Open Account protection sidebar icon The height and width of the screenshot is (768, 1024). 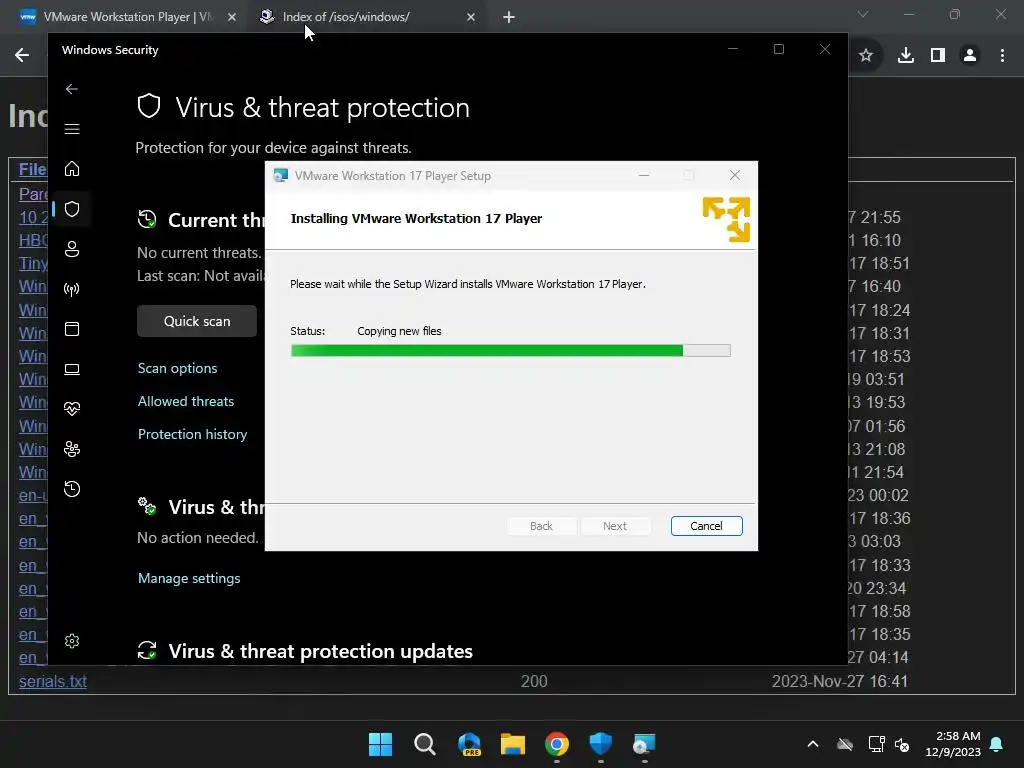coord(72,249)
